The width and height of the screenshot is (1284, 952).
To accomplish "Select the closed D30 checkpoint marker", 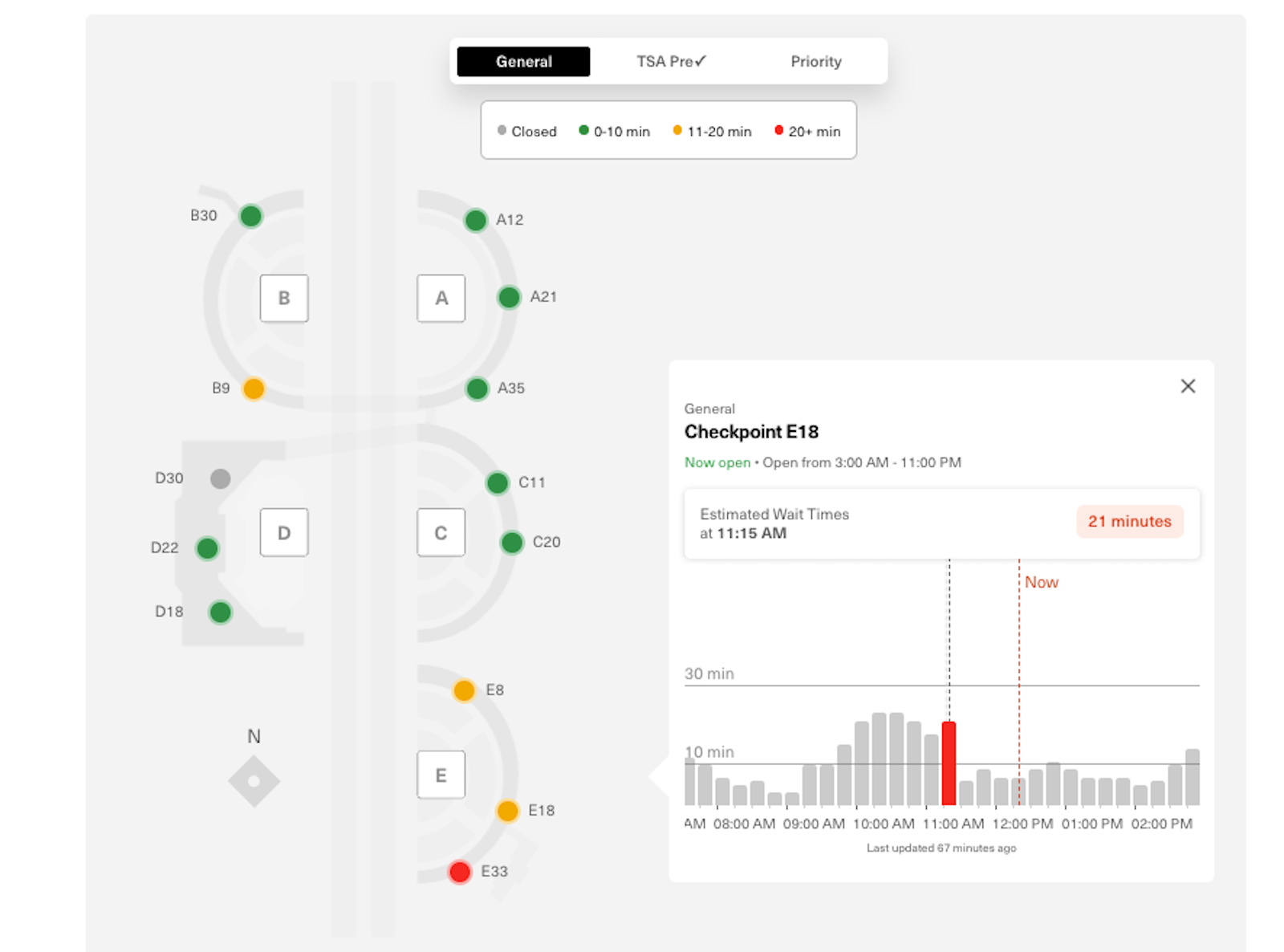I will [x=220, y=479].
